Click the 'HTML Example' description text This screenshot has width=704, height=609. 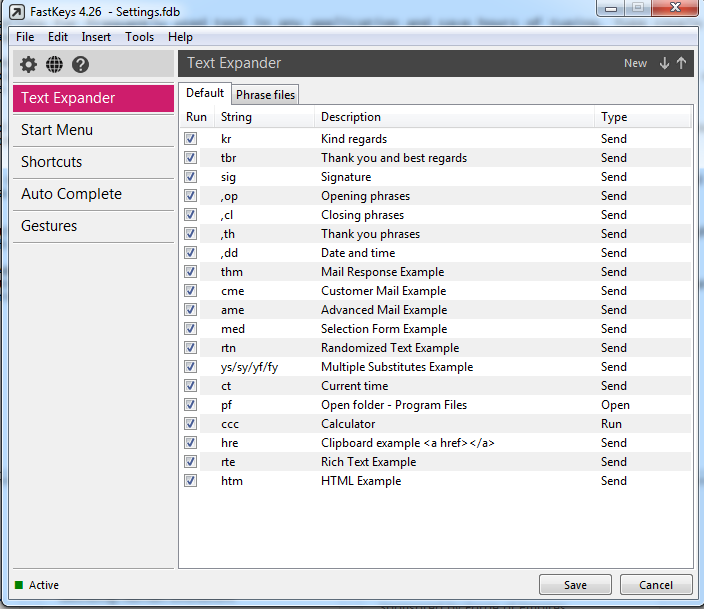click(361, 481)
